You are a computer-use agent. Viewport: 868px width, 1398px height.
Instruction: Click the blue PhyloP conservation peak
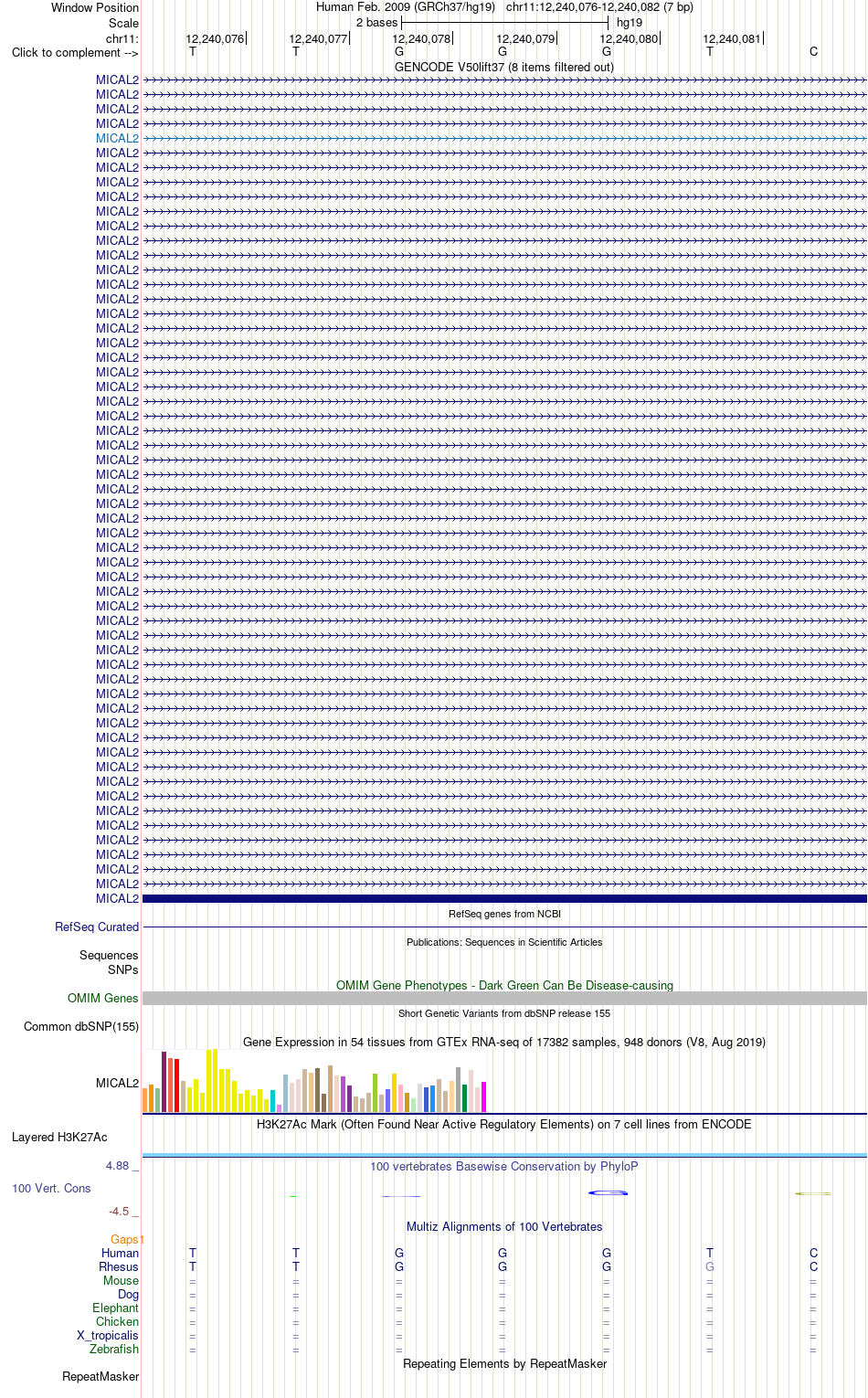(608, 1192)
